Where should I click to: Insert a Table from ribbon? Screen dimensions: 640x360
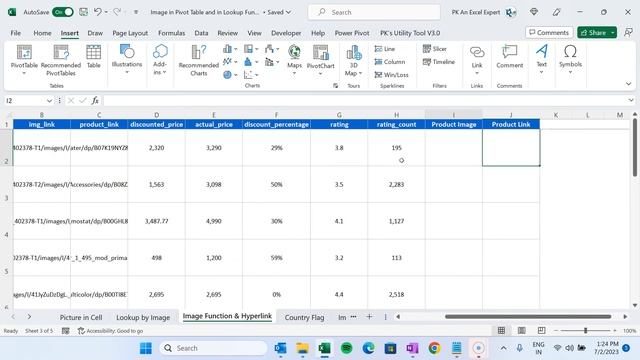click(x=93, y=57)
